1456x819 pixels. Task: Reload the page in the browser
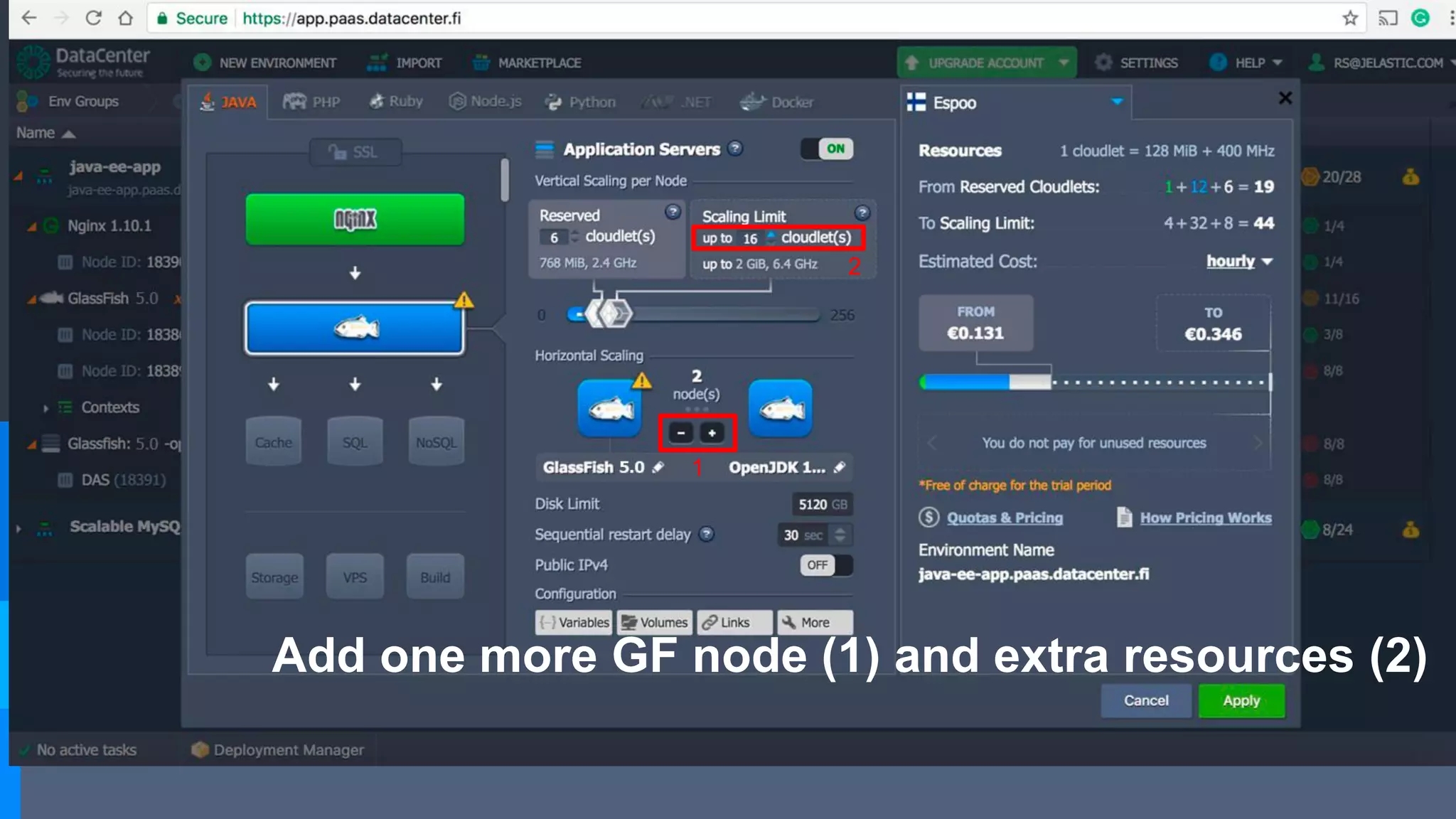point(94,18)
